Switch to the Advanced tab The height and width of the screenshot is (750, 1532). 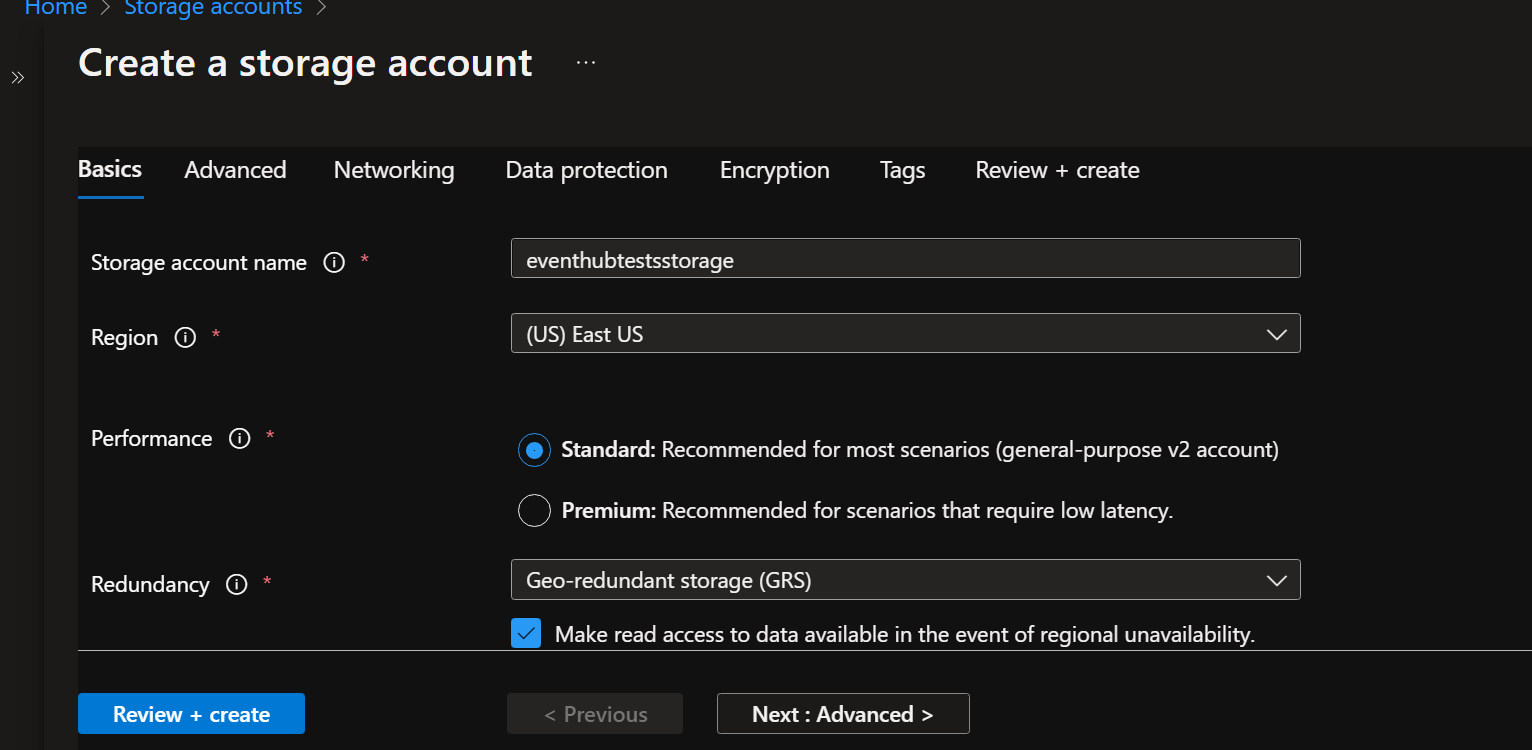(x=235, y=170)
